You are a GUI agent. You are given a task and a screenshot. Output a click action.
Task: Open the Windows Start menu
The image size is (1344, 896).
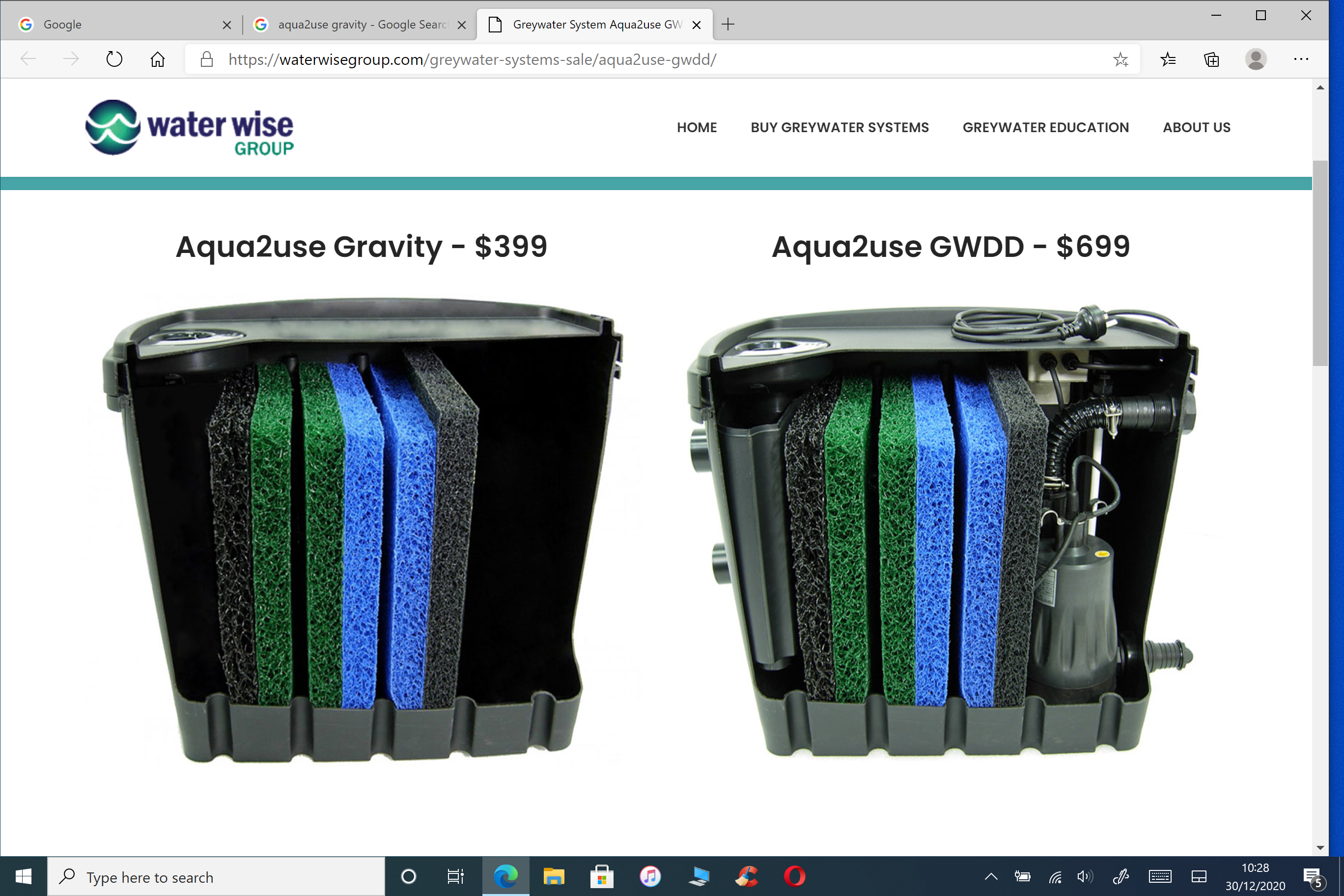click(x=24, y=876)
